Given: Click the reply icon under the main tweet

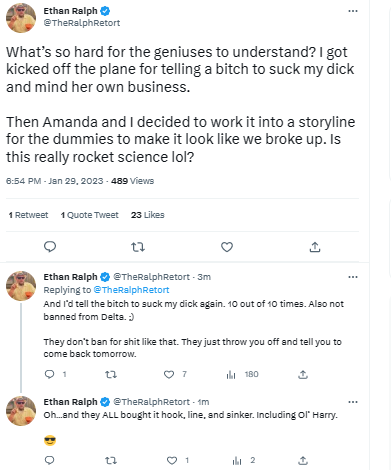Looking at the screenshot, I should [50, 247].
